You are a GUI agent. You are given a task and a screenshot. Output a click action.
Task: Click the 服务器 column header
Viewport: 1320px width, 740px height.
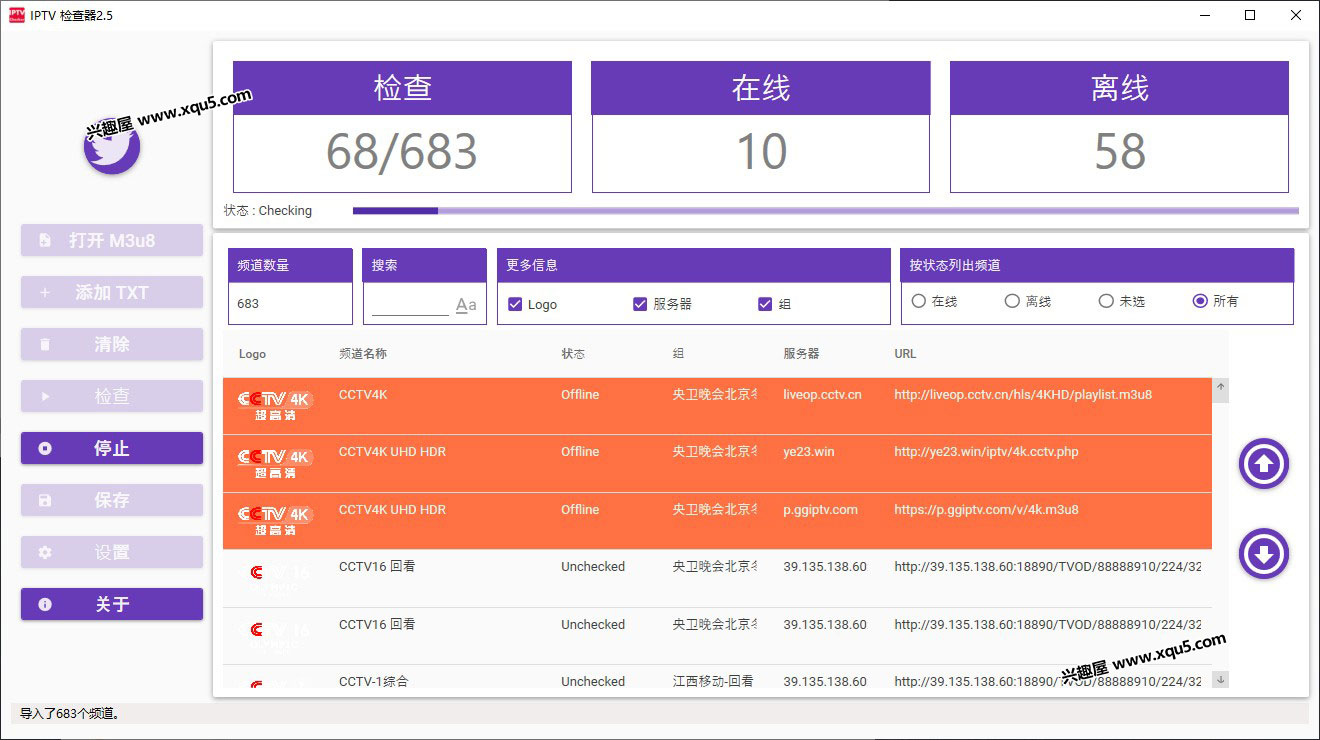pos(801,354)
